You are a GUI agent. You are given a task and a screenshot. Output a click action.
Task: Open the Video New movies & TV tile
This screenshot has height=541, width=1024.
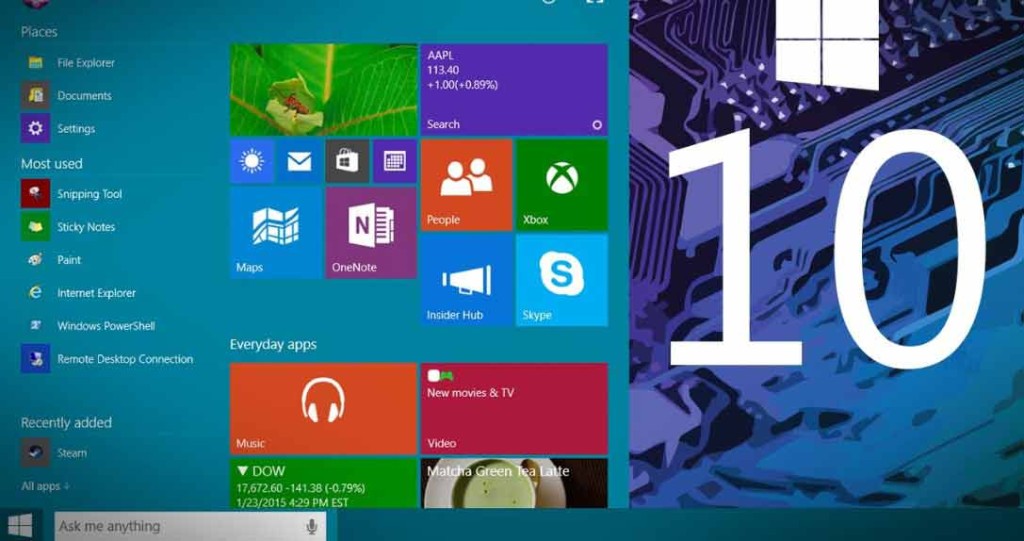[x=514, y=409]
